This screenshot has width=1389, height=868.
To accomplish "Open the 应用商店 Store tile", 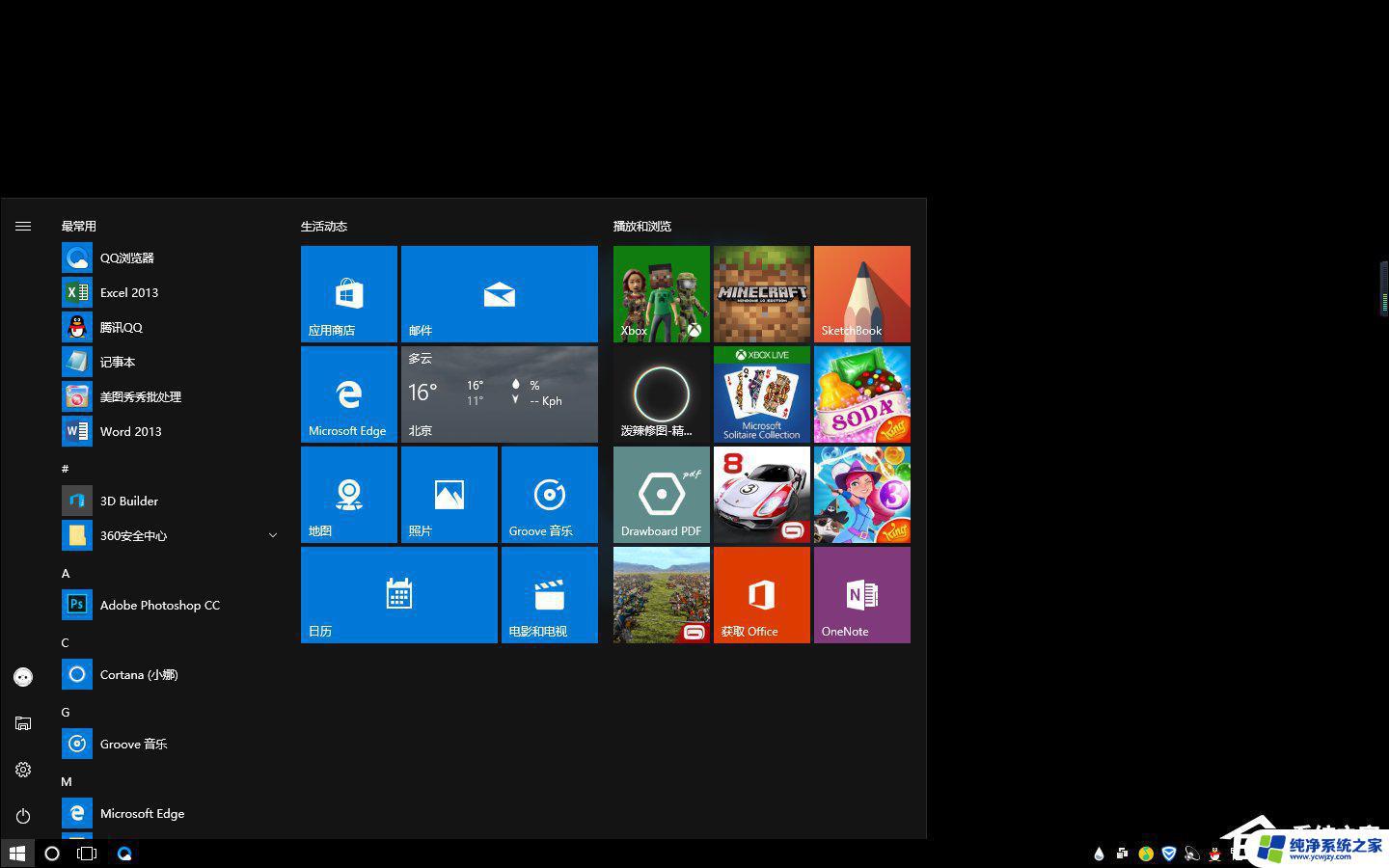I will [349, 294].
